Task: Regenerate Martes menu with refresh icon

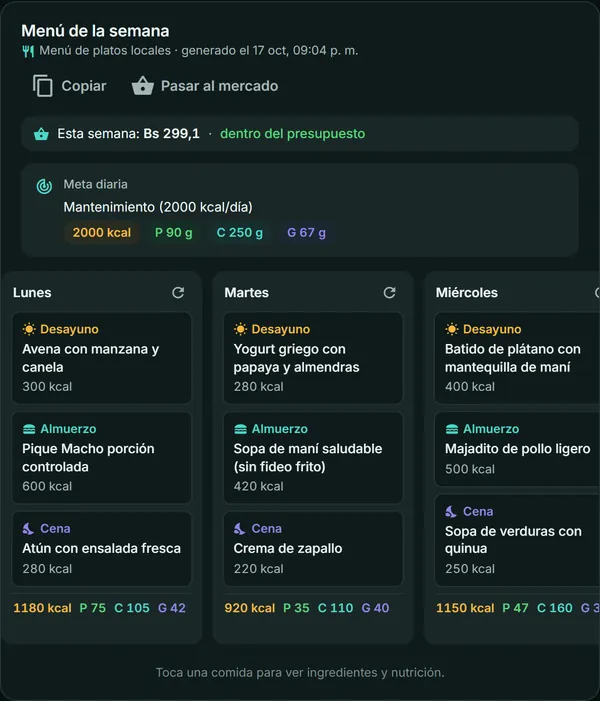Action: [389, 292]
